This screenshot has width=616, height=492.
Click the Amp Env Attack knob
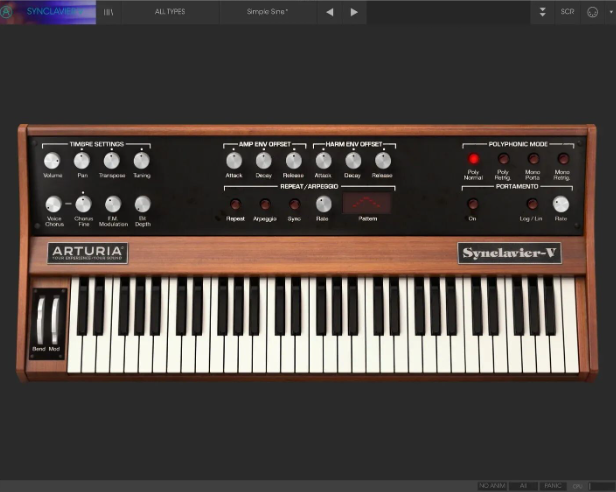point(234,161)
